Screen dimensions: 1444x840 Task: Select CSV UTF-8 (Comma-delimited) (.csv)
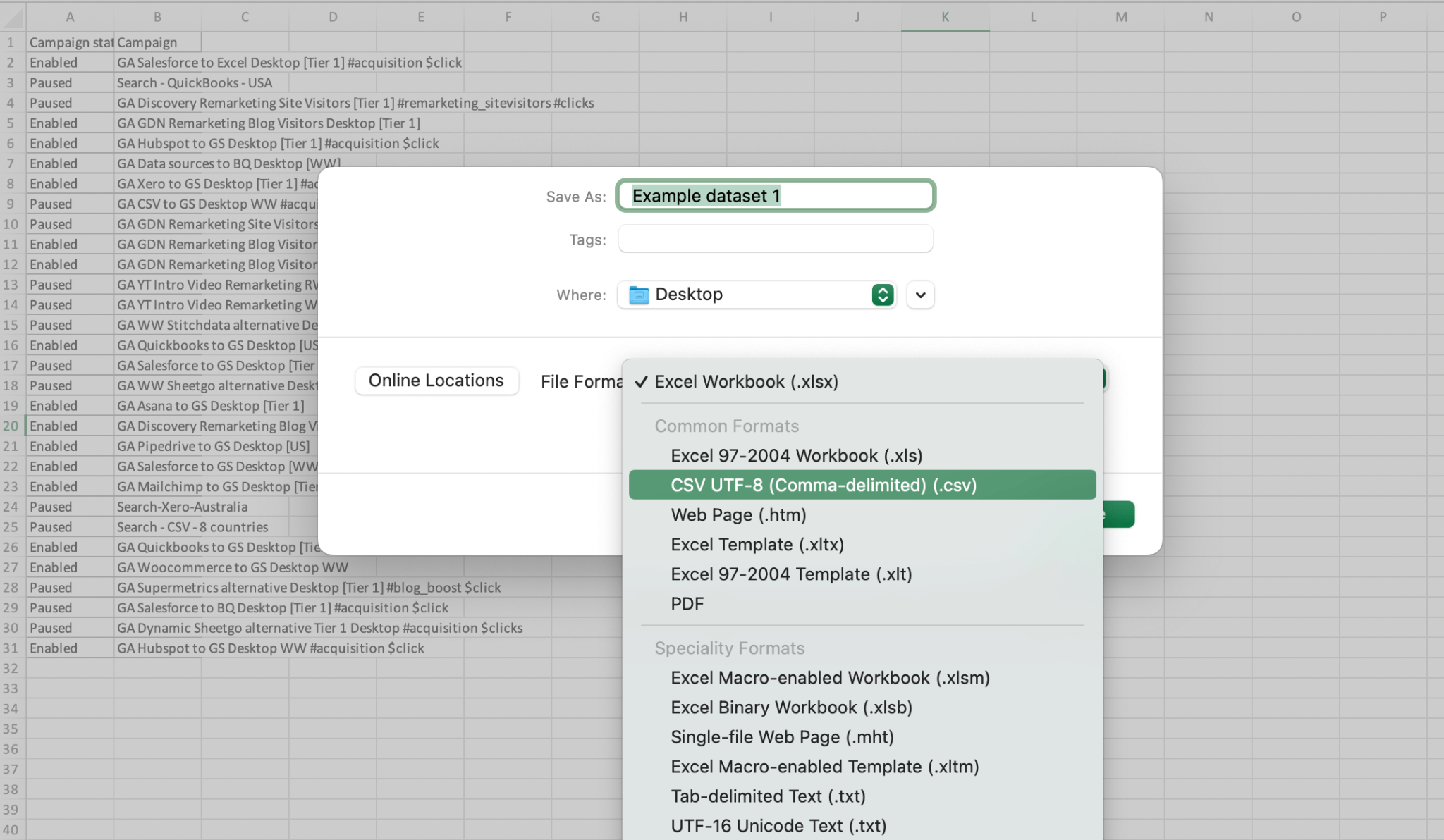(862, 485)
